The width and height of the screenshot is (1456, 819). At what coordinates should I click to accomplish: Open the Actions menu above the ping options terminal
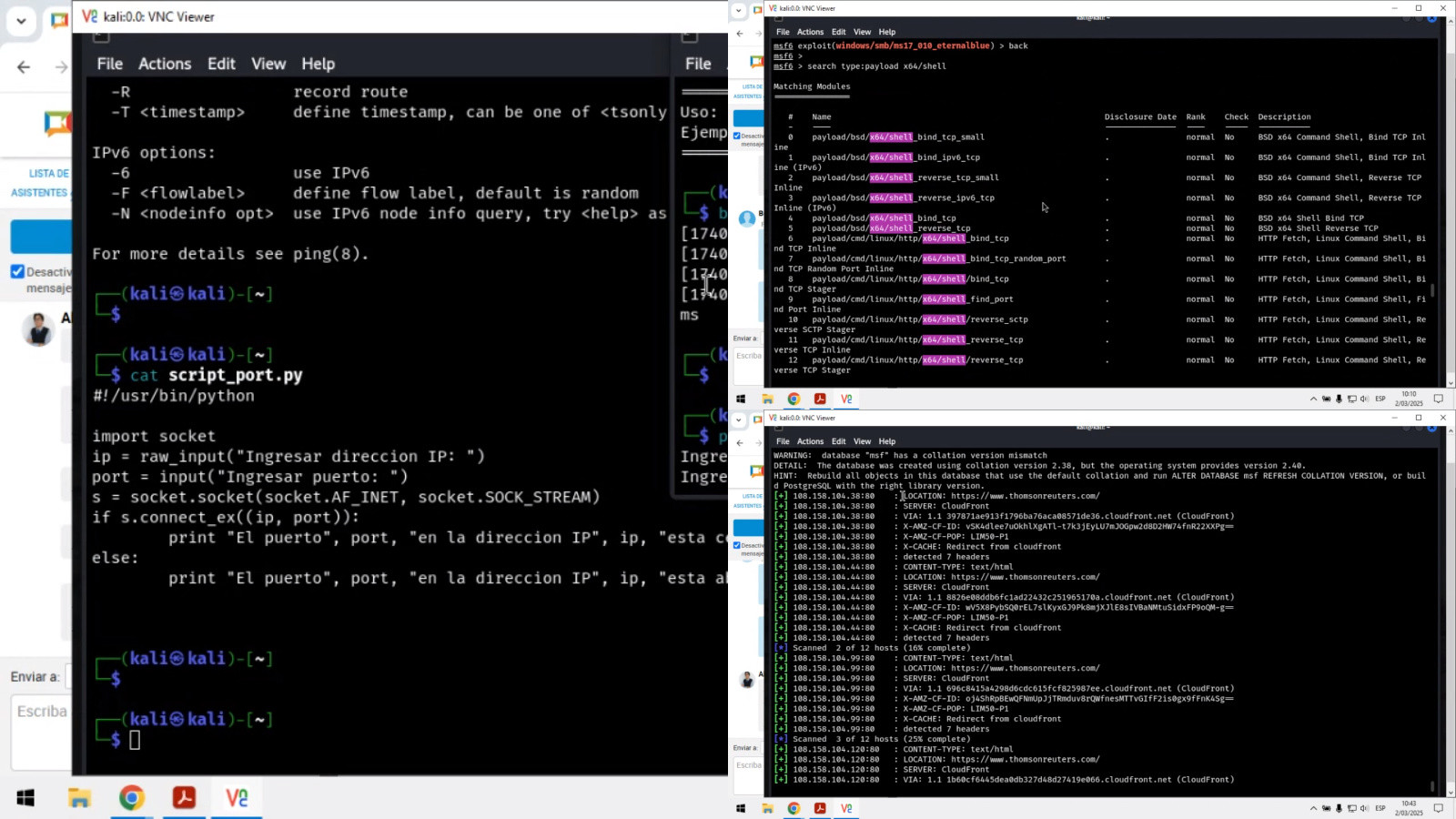pos(165,64)
